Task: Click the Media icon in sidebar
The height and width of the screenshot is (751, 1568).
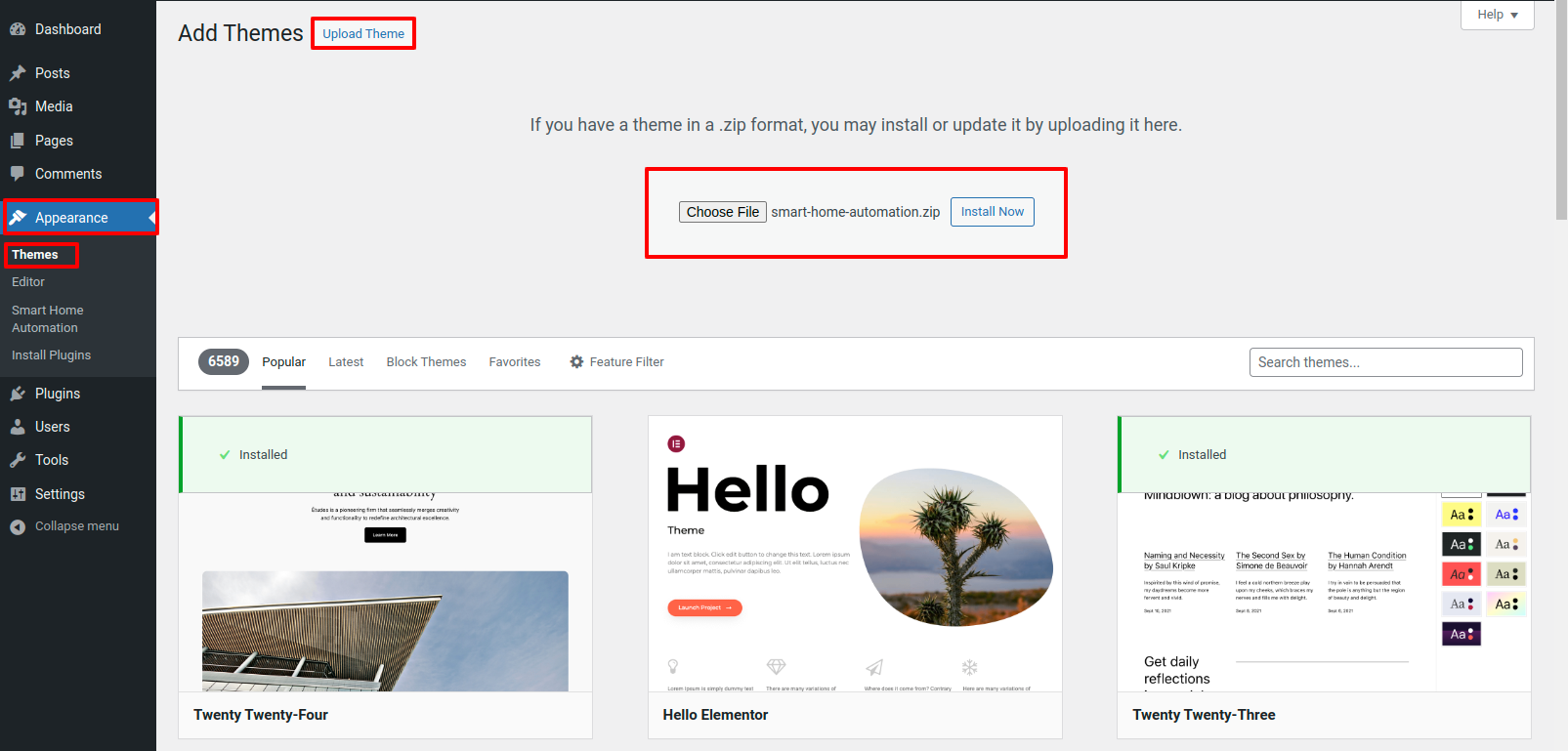Action: (x=18, y=106)
